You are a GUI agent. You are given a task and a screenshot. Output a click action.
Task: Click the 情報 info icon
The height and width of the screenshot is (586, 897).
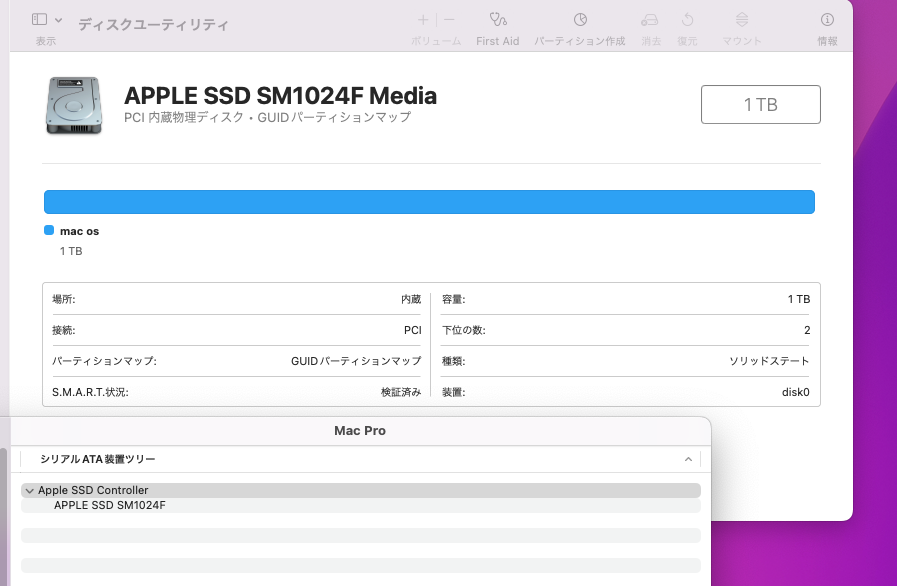[x=827, y=20]
